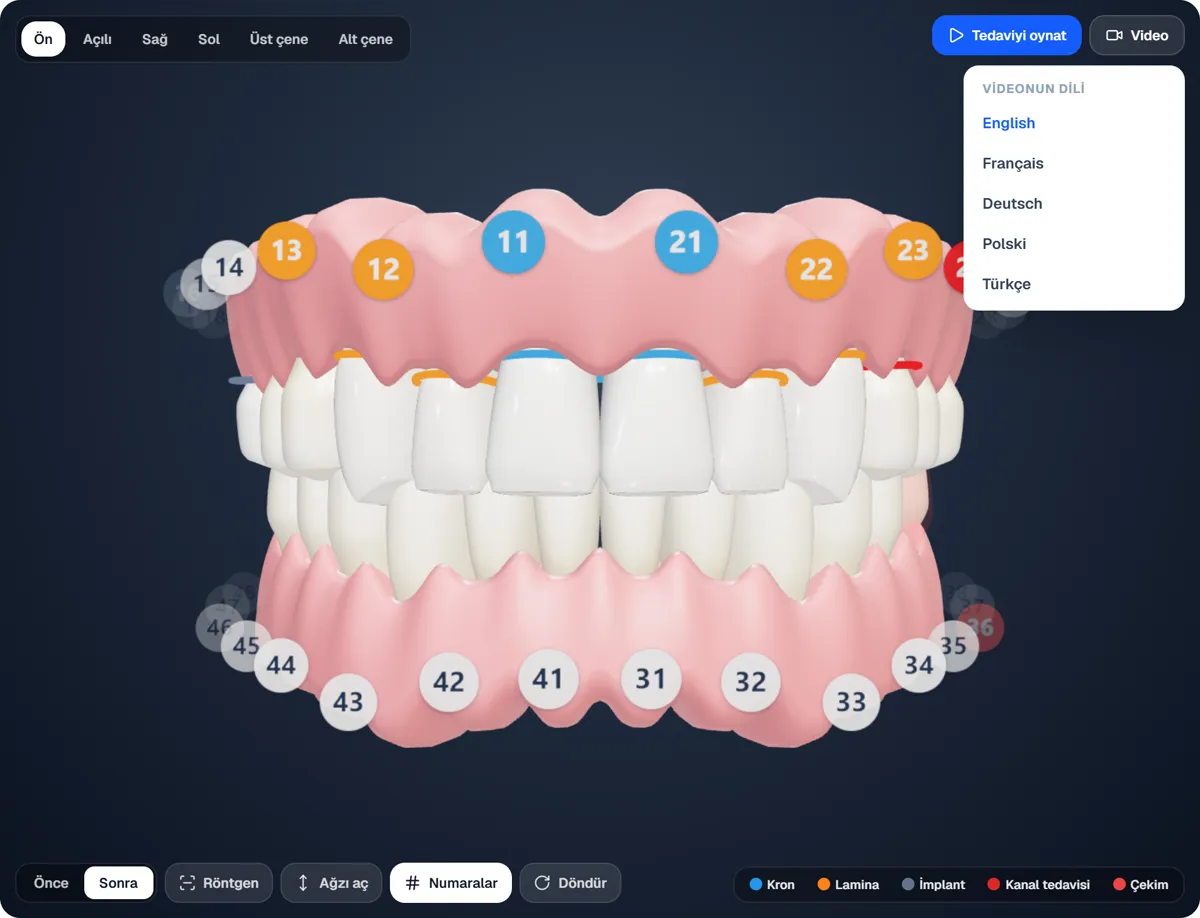Select lower tooth 34 marker
This screenshot has height=918, width=1200.
919,665
